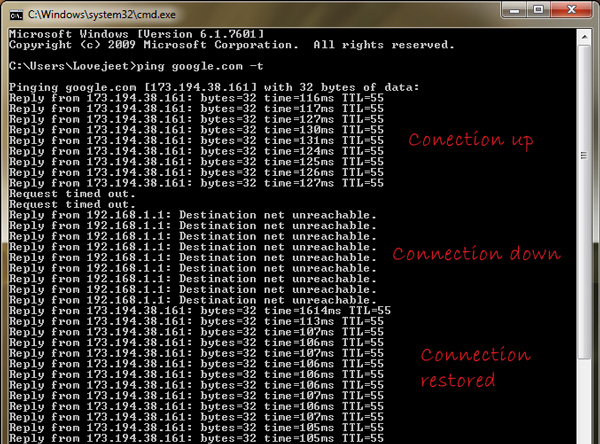
Task: Click the last 'Destination net unreachable' line
Action: (193, 300)
